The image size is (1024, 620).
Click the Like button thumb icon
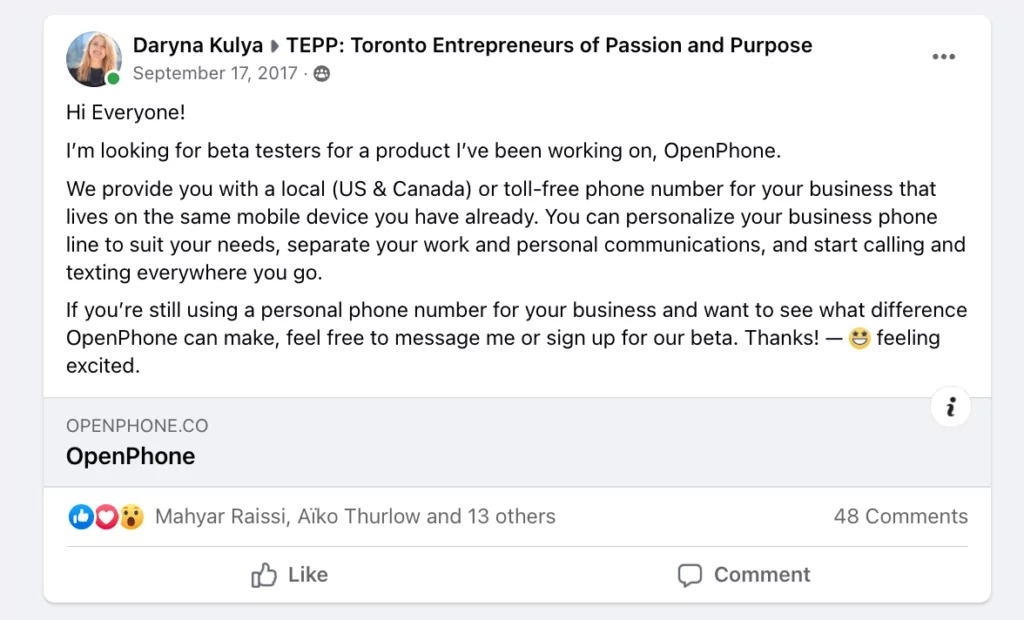[264, 575]
